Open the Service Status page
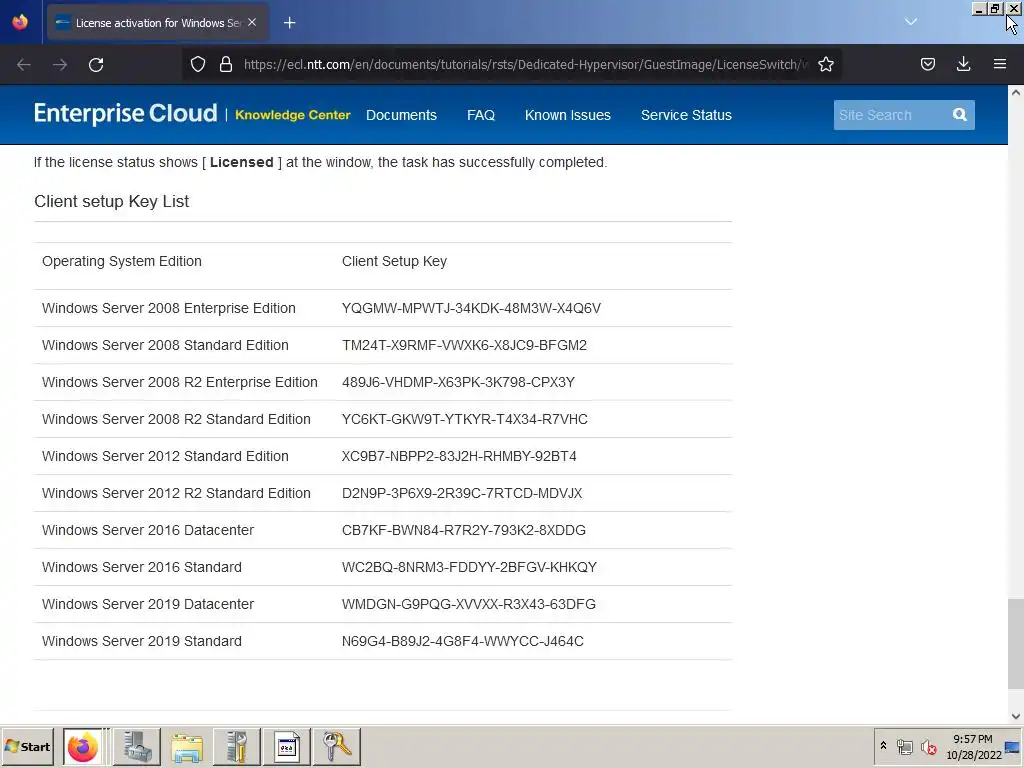 pyautogui.click(x=686, y=115)
